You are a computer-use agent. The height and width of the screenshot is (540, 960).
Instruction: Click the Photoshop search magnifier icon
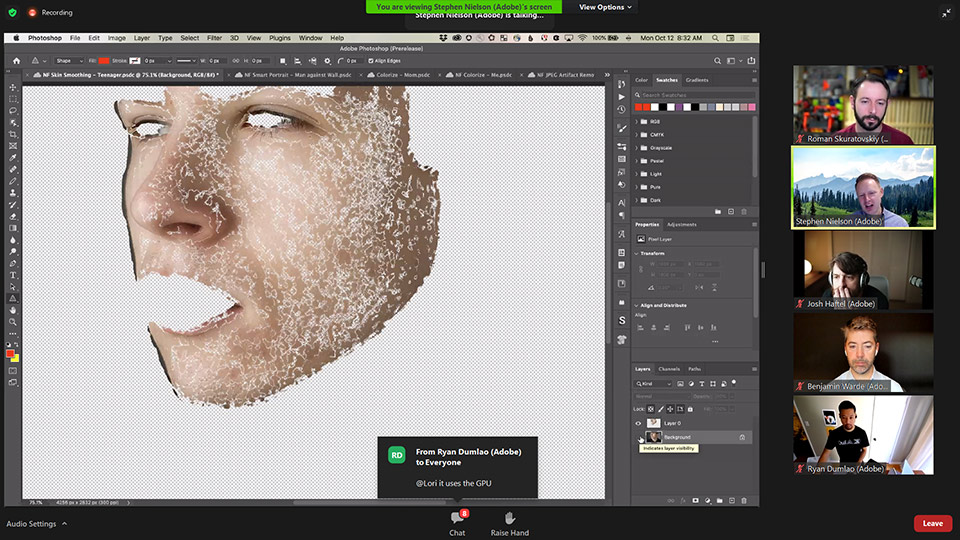click(718, 61)
